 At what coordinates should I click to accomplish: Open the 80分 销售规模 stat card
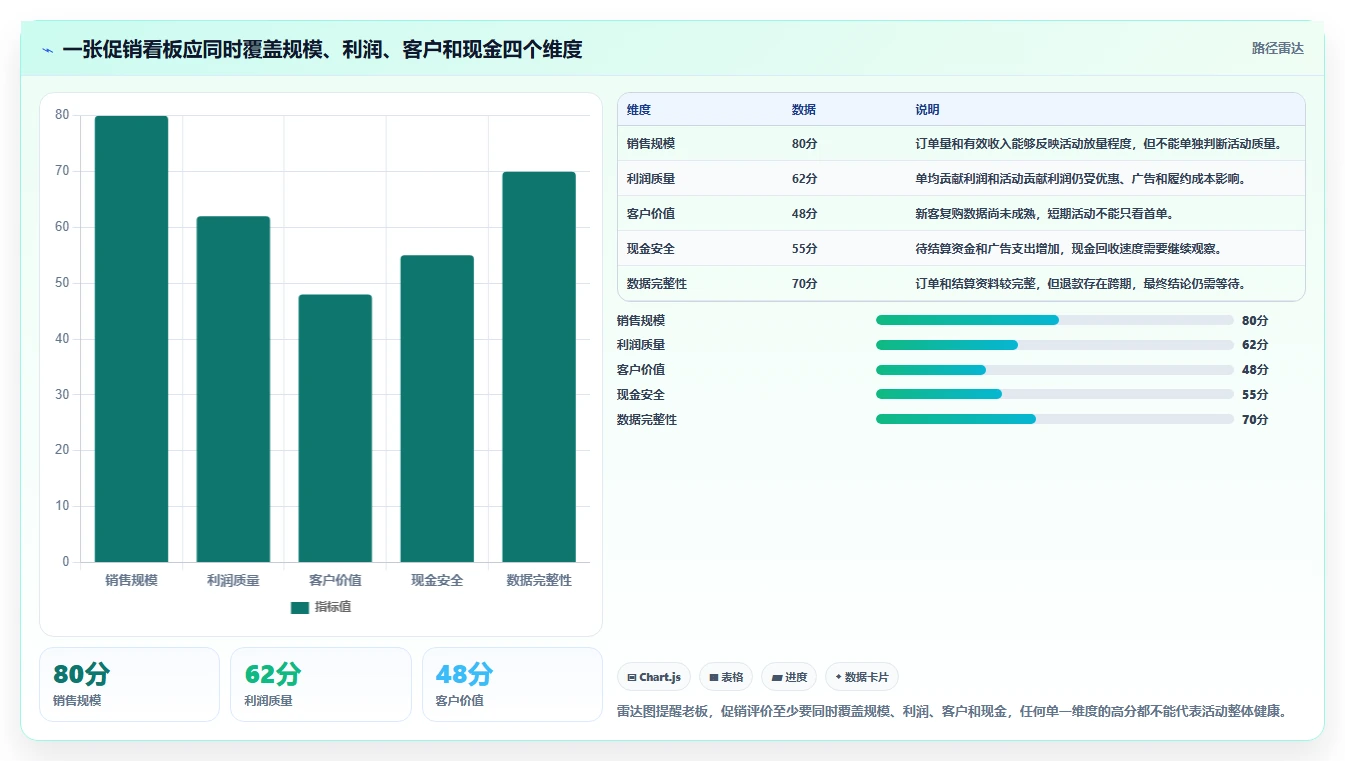click(129, 684)
